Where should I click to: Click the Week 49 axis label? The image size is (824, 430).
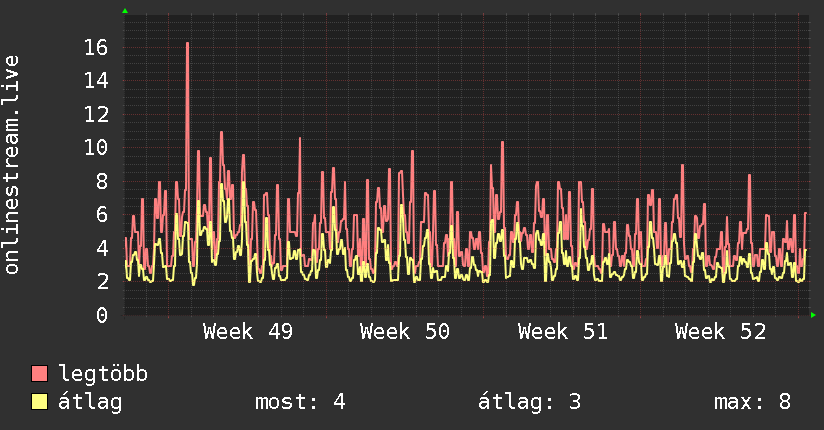pyautogui.click(x=248, y=332)
